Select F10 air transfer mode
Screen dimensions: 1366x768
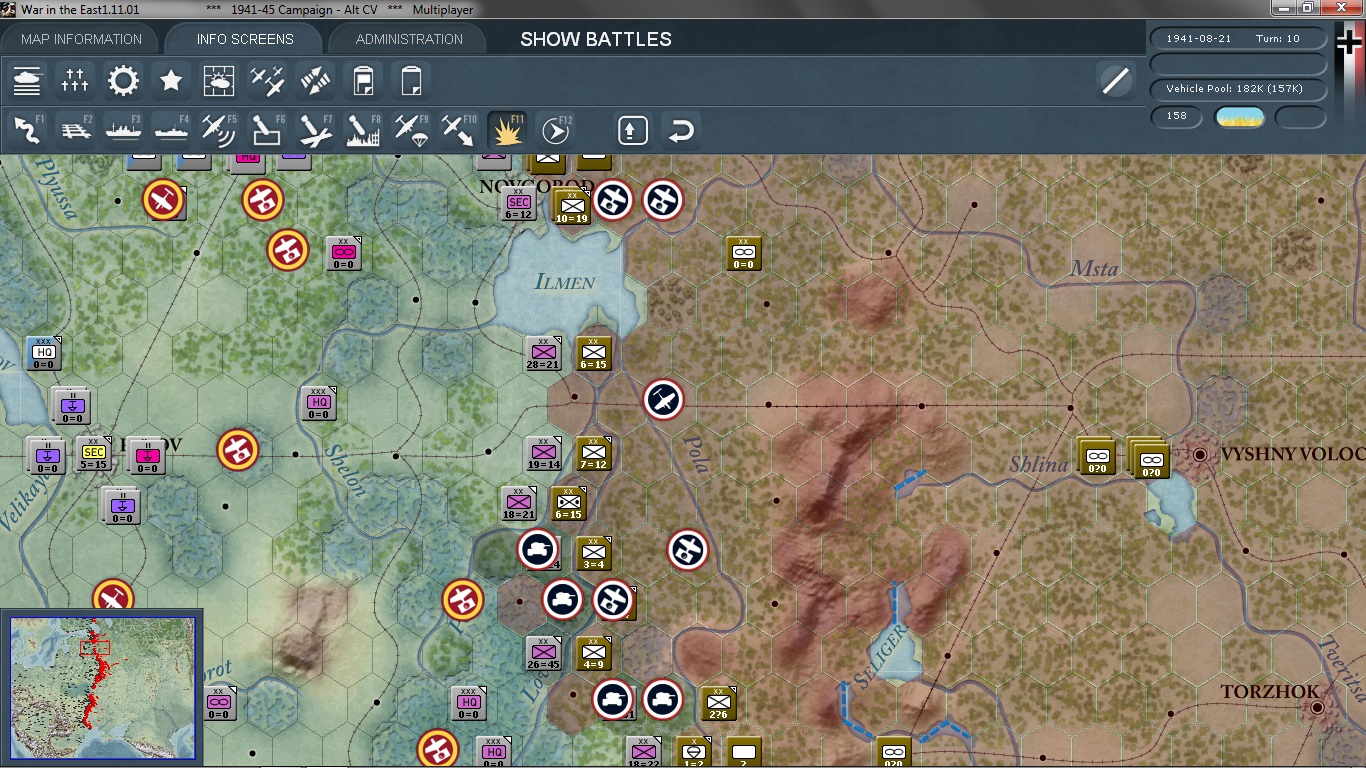[x=459, y=130]
